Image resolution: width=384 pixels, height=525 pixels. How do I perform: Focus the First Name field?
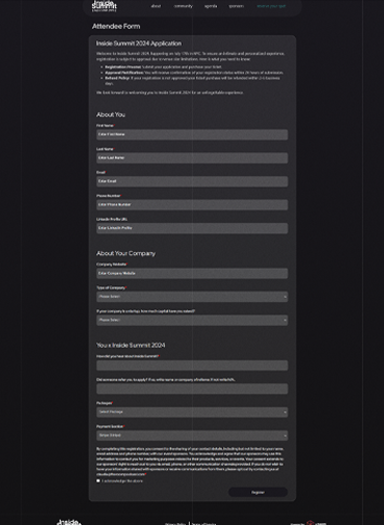pos(192,135)
